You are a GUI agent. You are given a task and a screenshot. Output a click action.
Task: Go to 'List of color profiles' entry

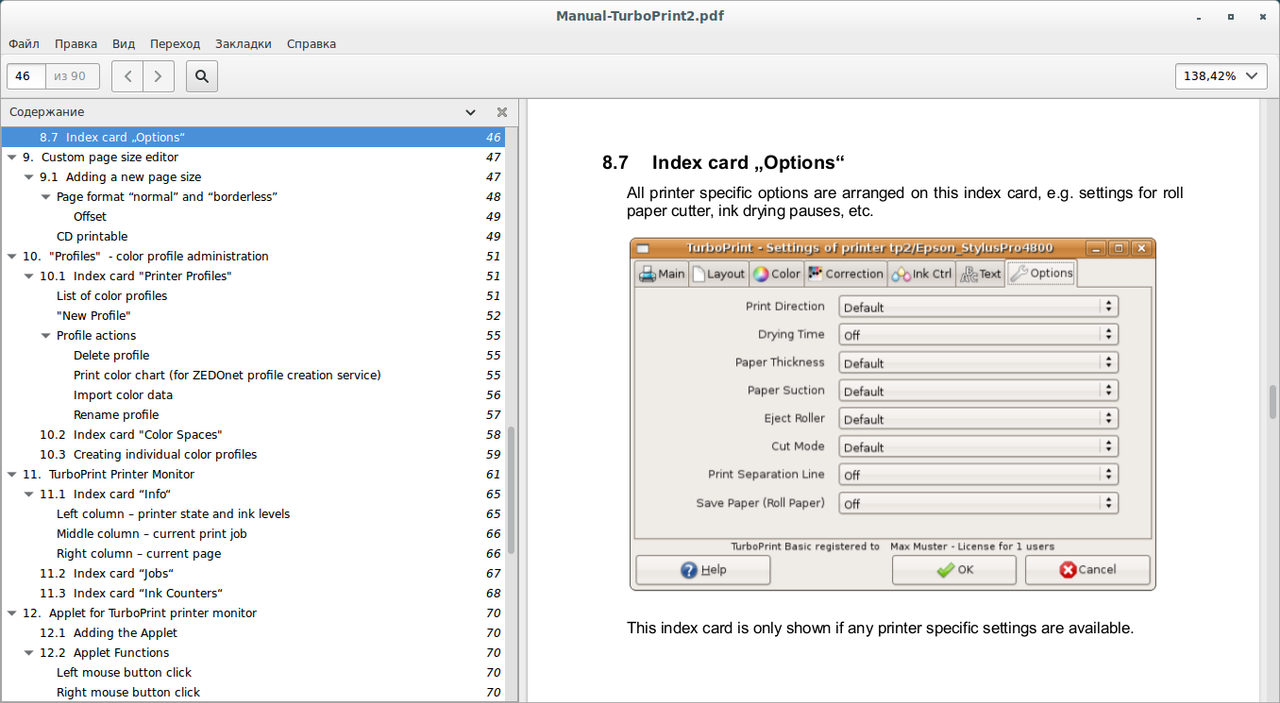pyautogui.click(x=112, y=296)
